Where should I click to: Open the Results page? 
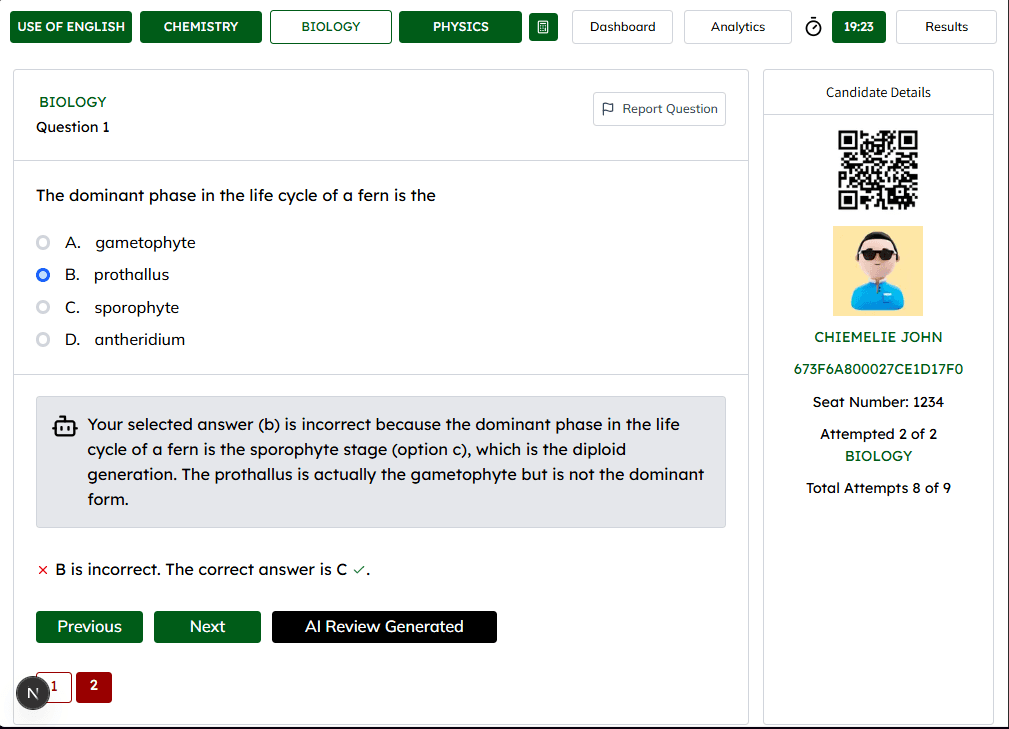click(945, 27)
